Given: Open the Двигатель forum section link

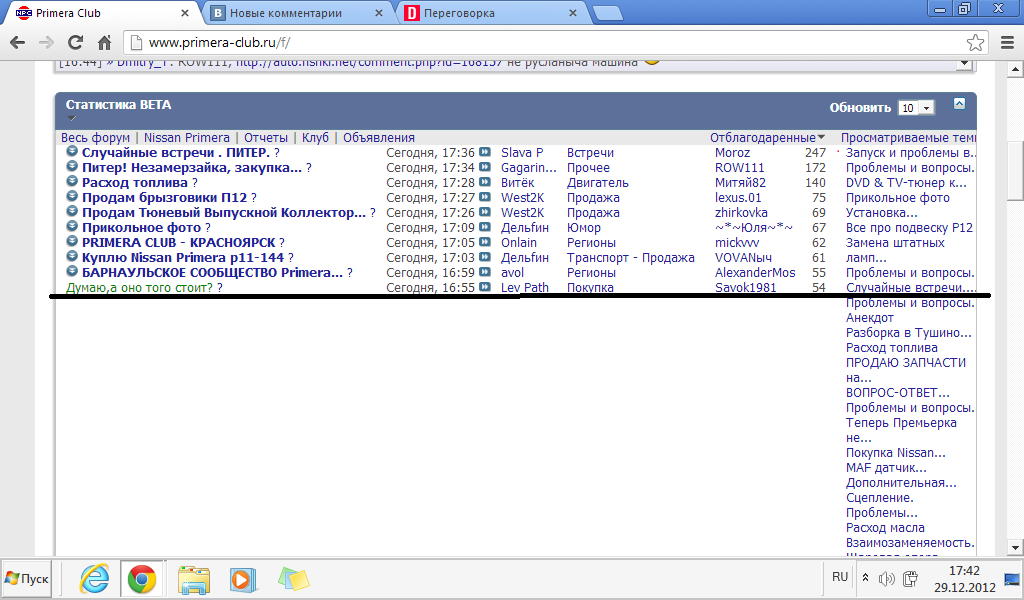Looking at the screenshot, I should click(x=598, y=182).
